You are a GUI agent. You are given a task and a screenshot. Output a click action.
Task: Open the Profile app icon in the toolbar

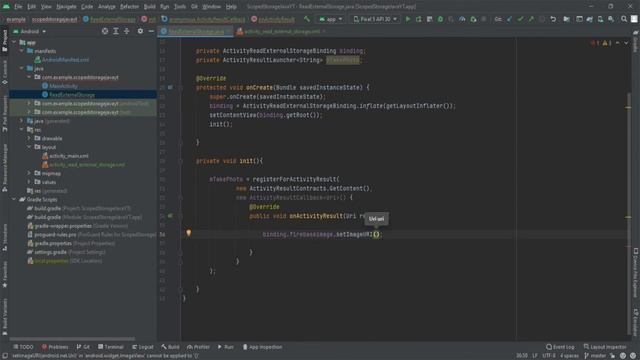[462, 19]
